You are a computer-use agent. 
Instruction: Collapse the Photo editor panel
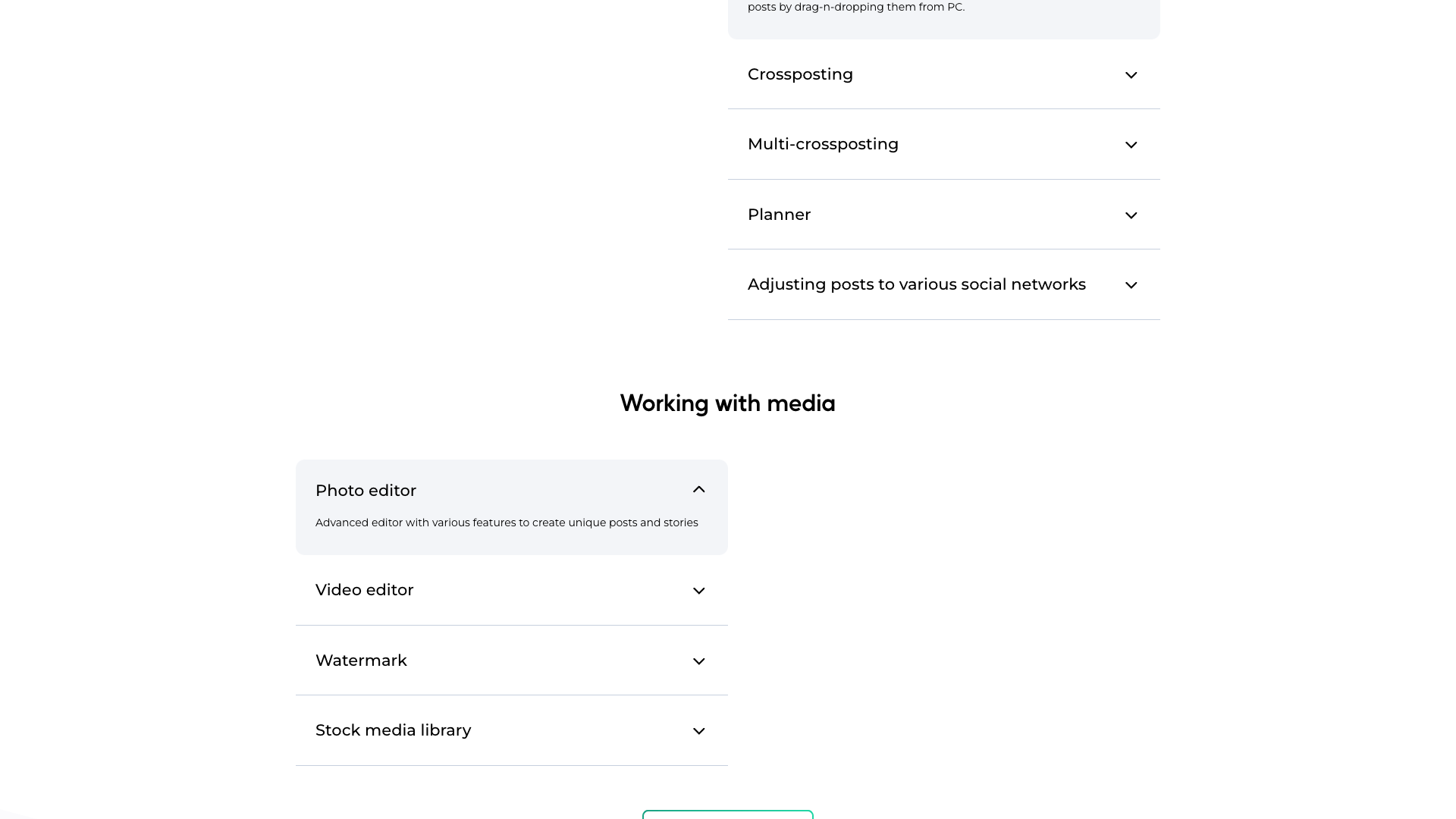pyautogui.click(x=511, y=491)
